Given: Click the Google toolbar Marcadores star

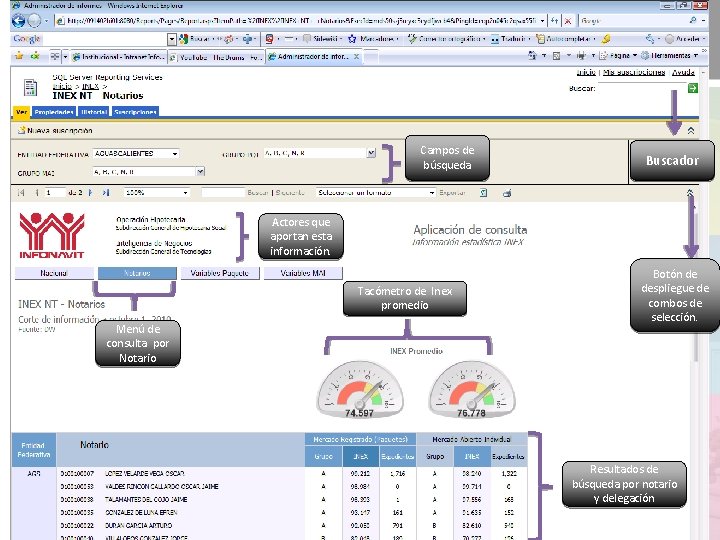Looking at the screenshot, I should pyautogui.click(x=352, y=39).
